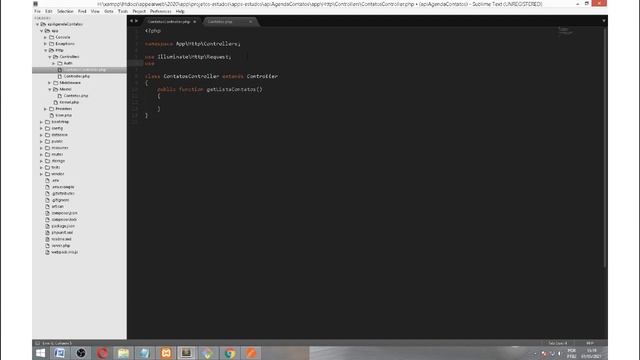The image size is (640, 360).
Task: Open XAMPP from the taskbar
Action: click(166, 353)
